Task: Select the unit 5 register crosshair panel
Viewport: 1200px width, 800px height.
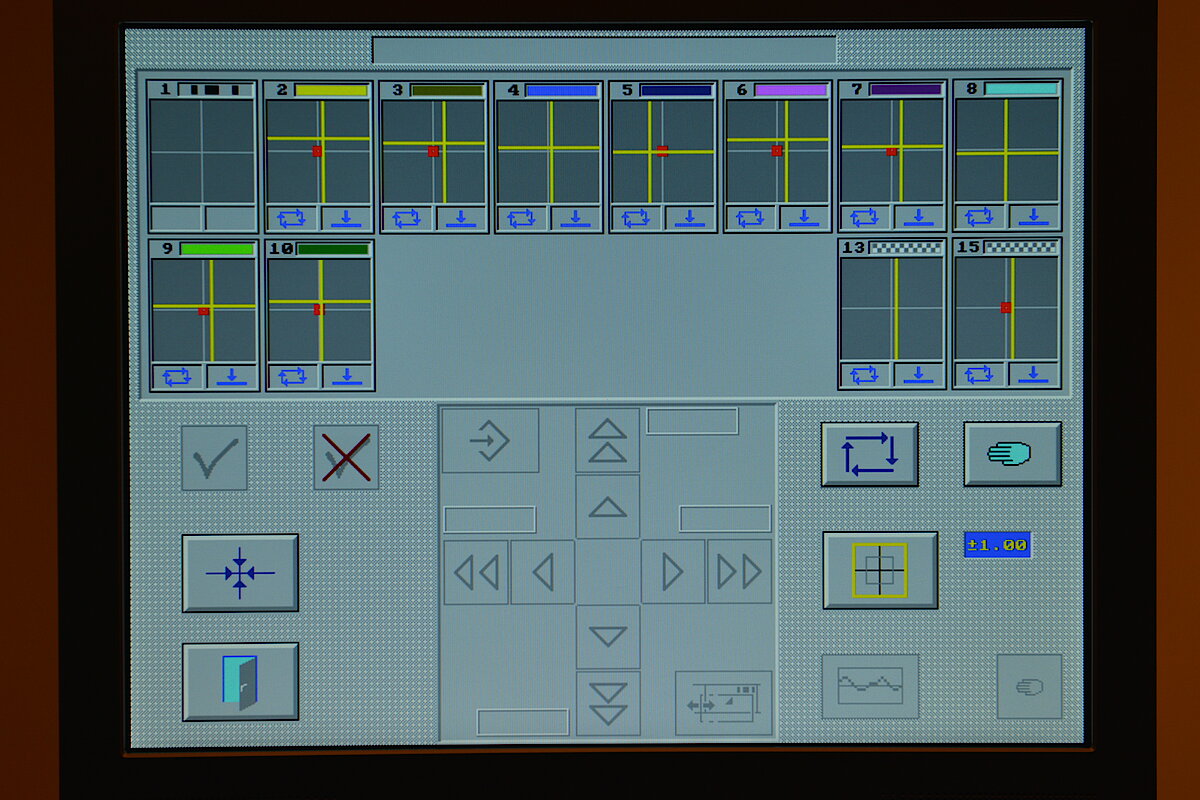Action: point(663,151)
